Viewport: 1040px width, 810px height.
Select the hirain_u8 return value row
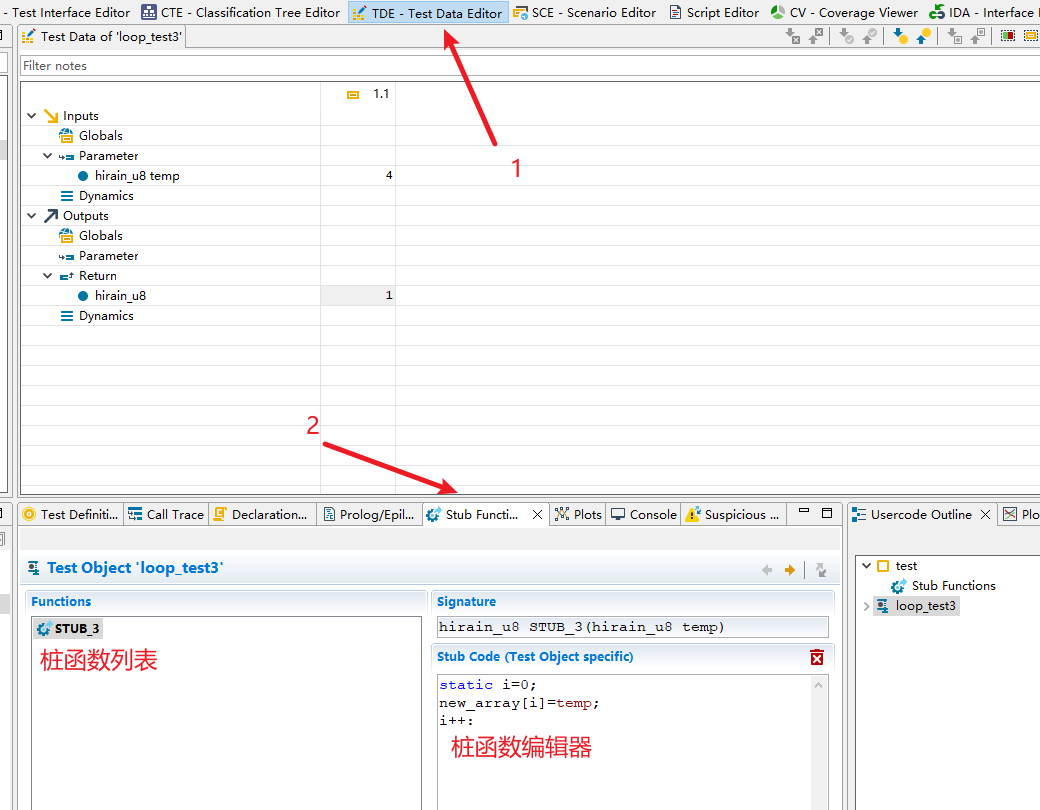pyautogui.click(x=120, y=296)
